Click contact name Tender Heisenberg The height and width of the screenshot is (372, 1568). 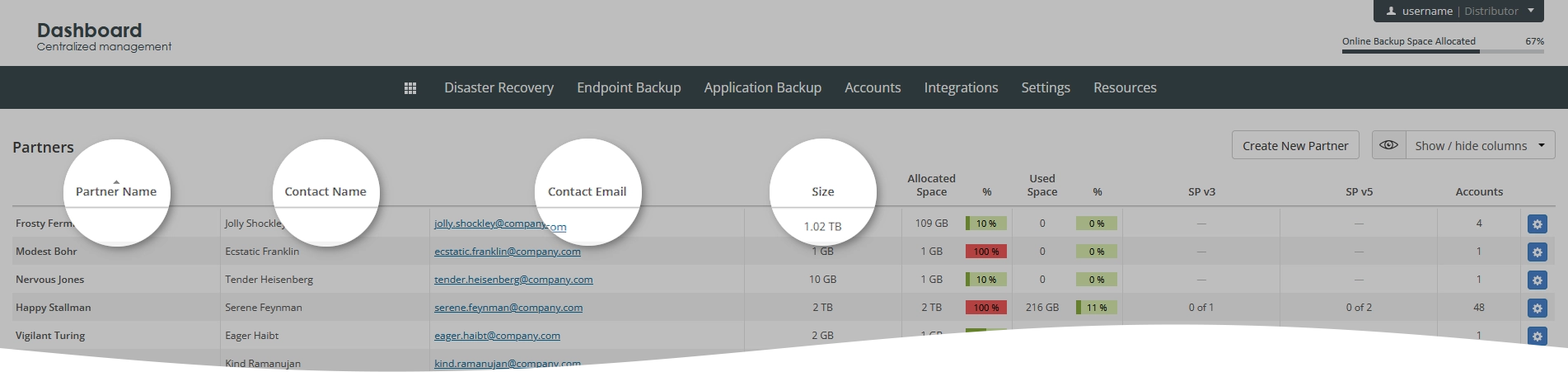(x=269, y=280)
